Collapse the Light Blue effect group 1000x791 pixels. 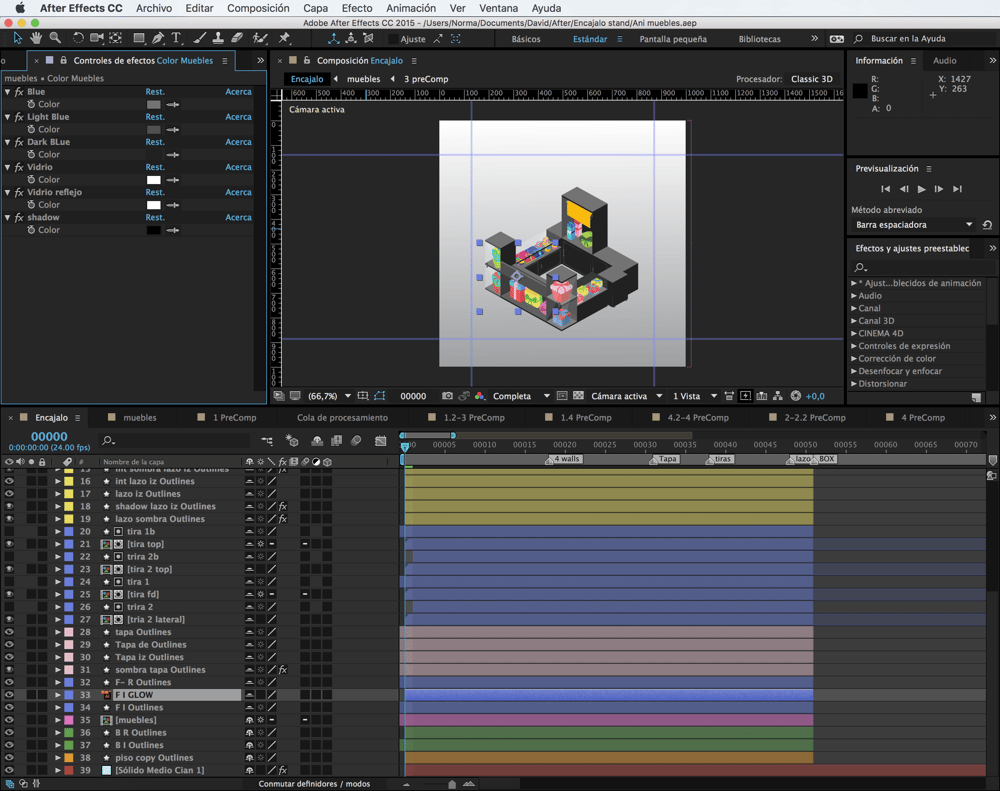[x=8, y=117]
